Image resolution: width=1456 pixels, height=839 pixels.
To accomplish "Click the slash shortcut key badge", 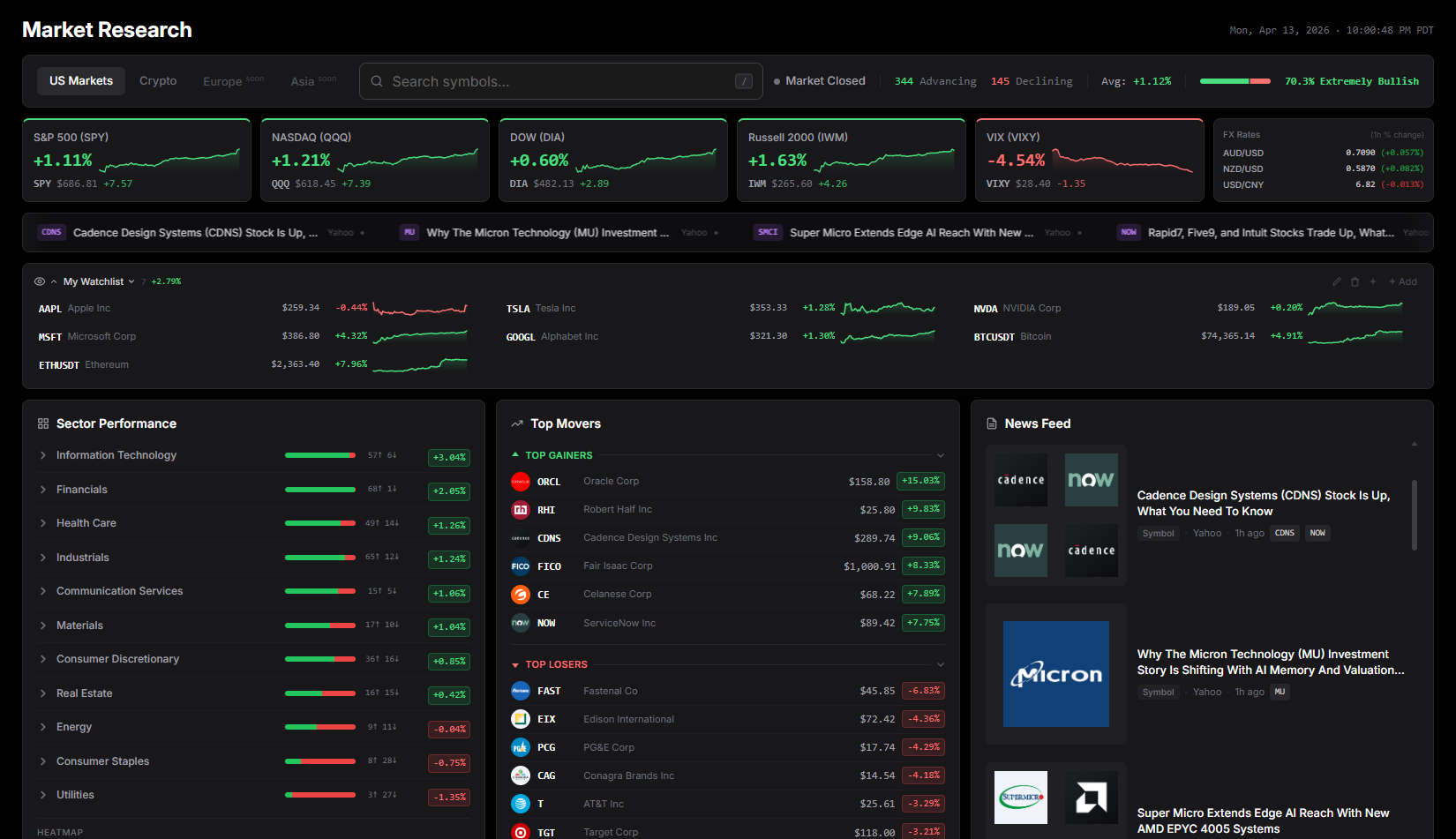I will tap(744, 81).
